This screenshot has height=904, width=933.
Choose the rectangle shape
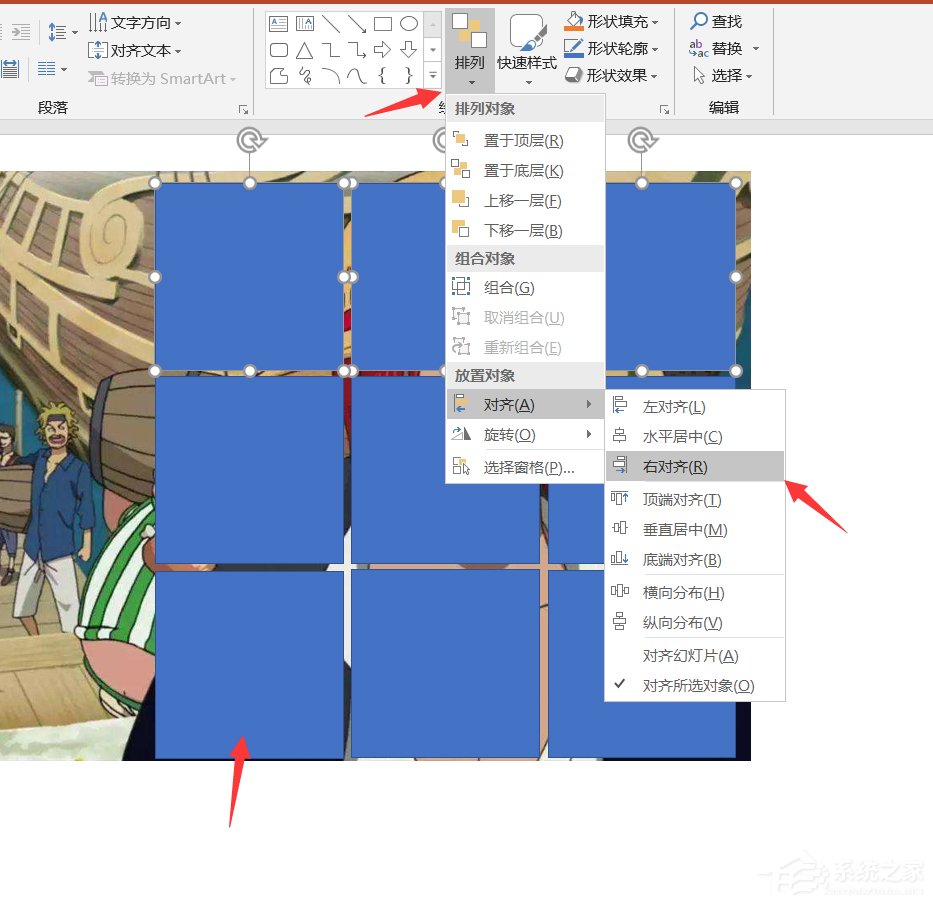coord(383,24)
